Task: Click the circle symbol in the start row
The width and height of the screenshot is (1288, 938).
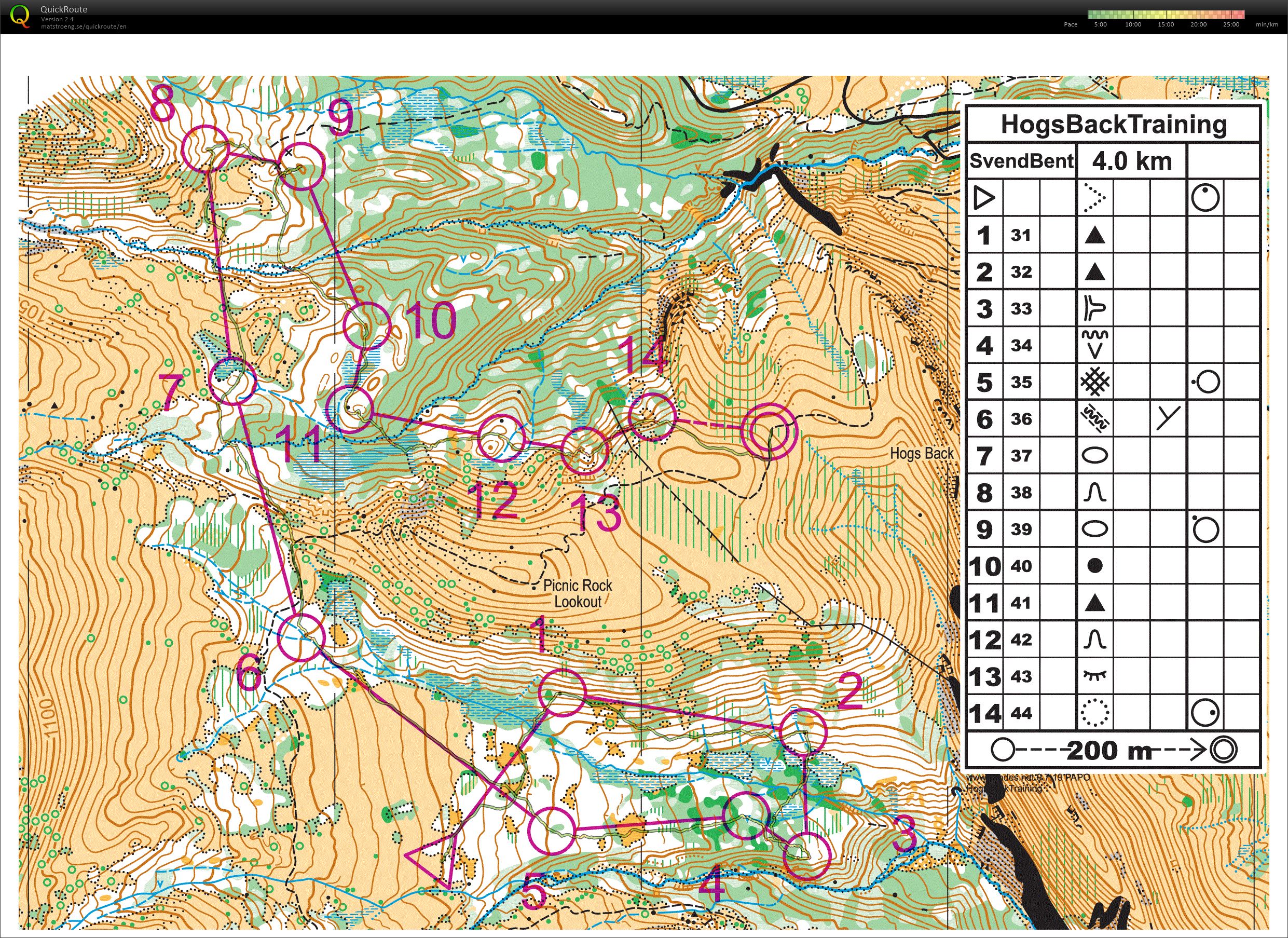Action: pyautogui.click(x=1205, y=198)
